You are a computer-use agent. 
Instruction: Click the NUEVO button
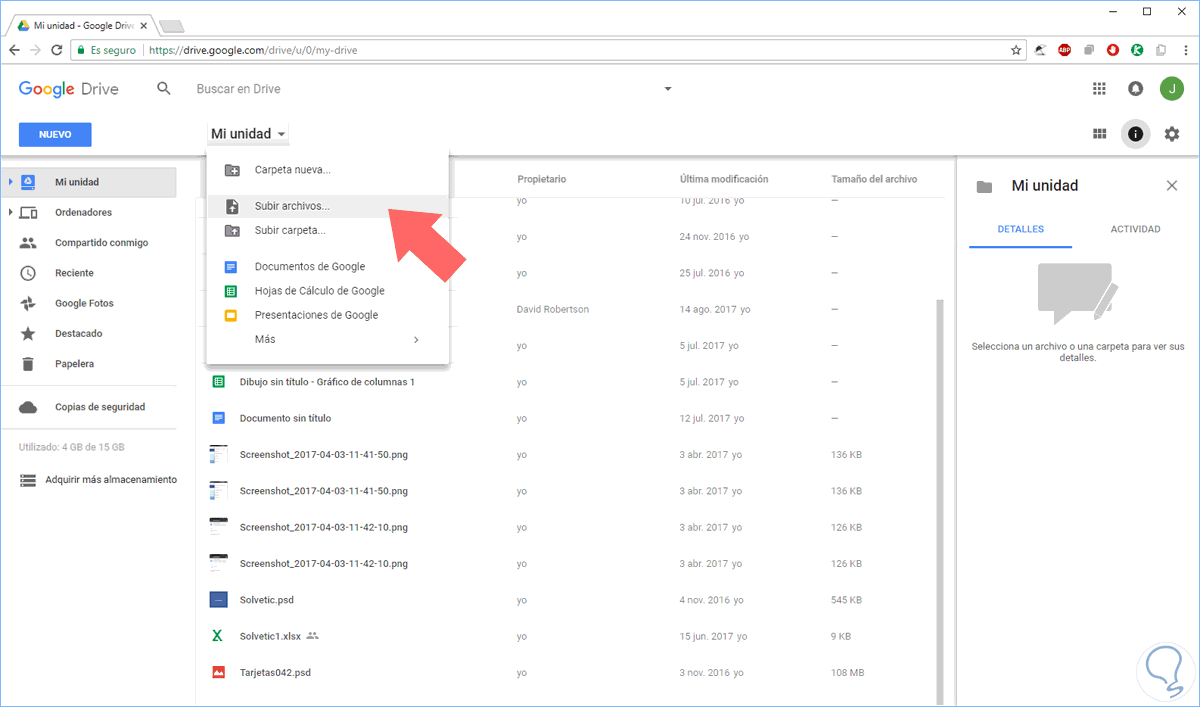55,134
